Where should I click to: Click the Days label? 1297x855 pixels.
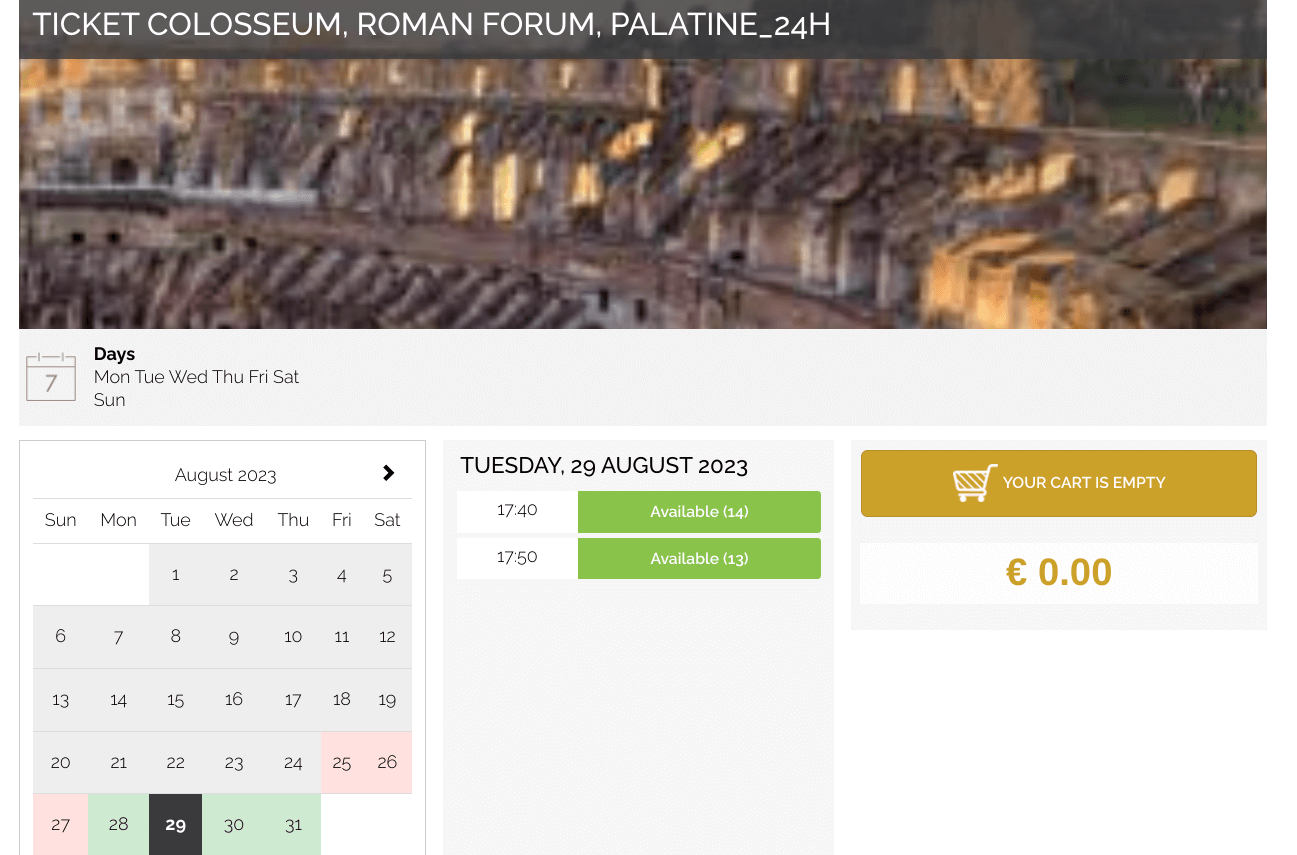[114, 354]
